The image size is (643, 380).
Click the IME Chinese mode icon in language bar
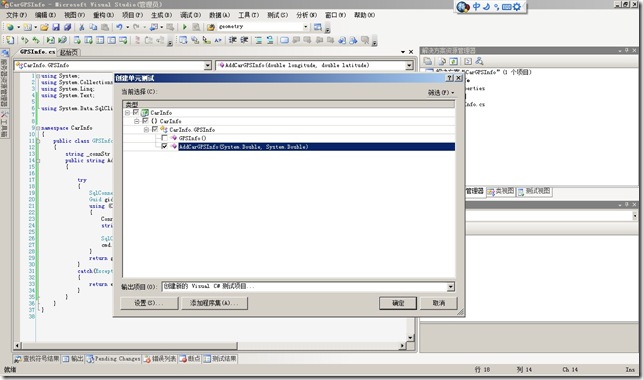476,7
